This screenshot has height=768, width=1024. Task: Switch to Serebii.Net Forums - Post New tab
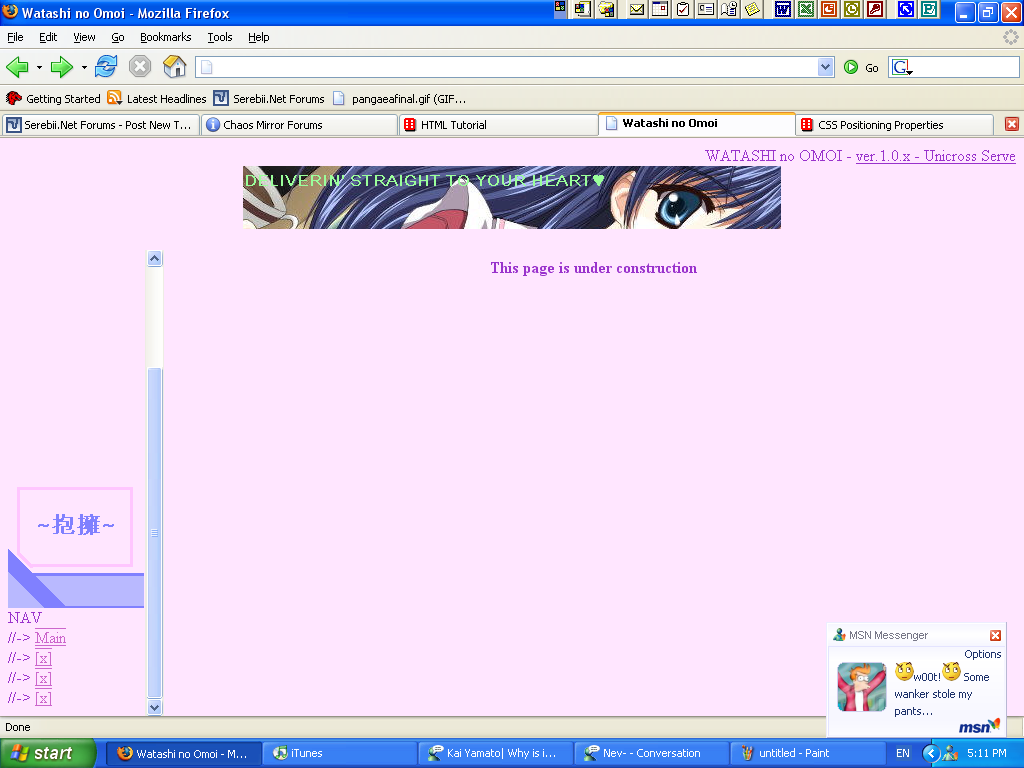[x=100, y=125]
